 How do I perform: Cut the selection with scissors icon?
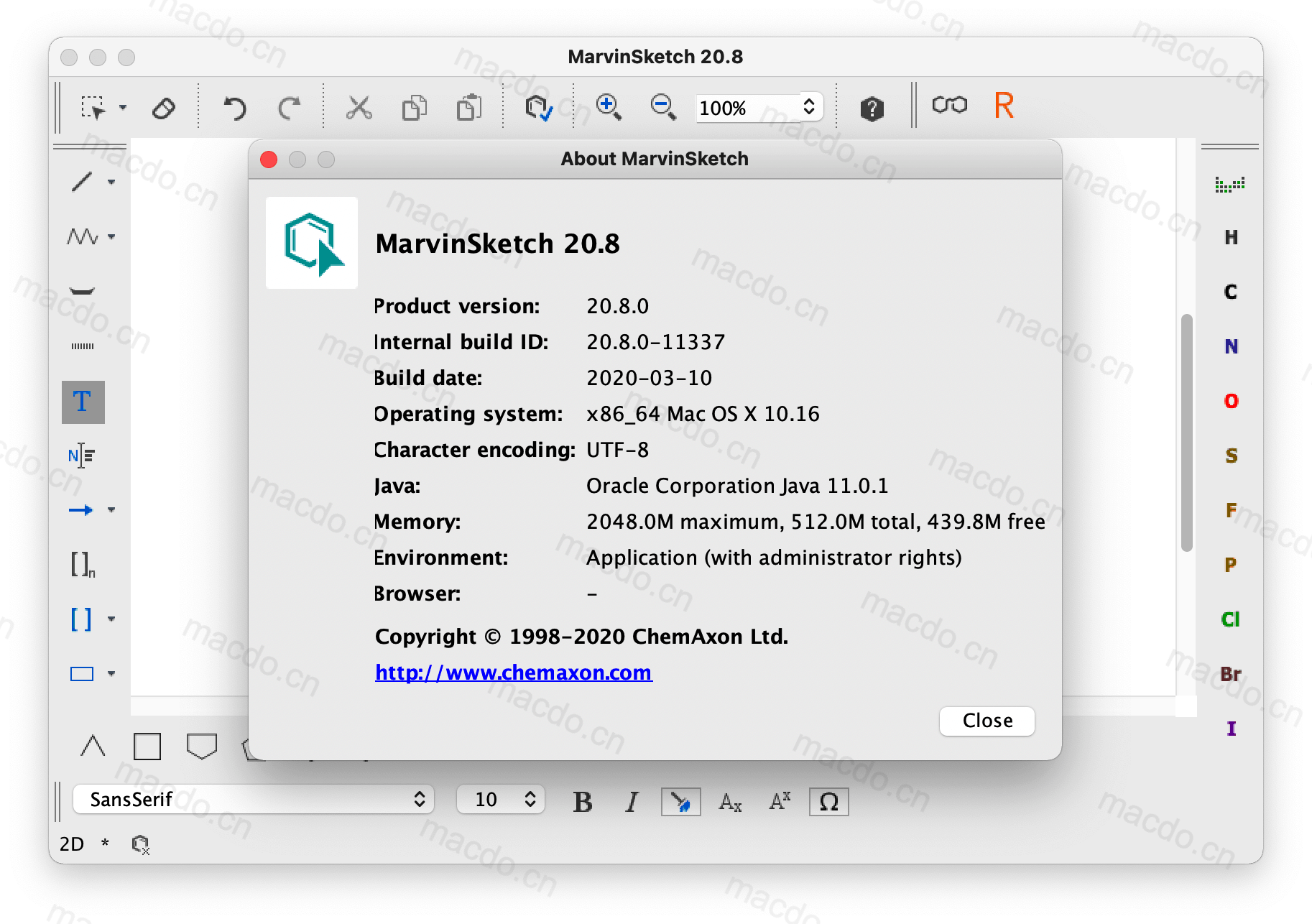359,108
